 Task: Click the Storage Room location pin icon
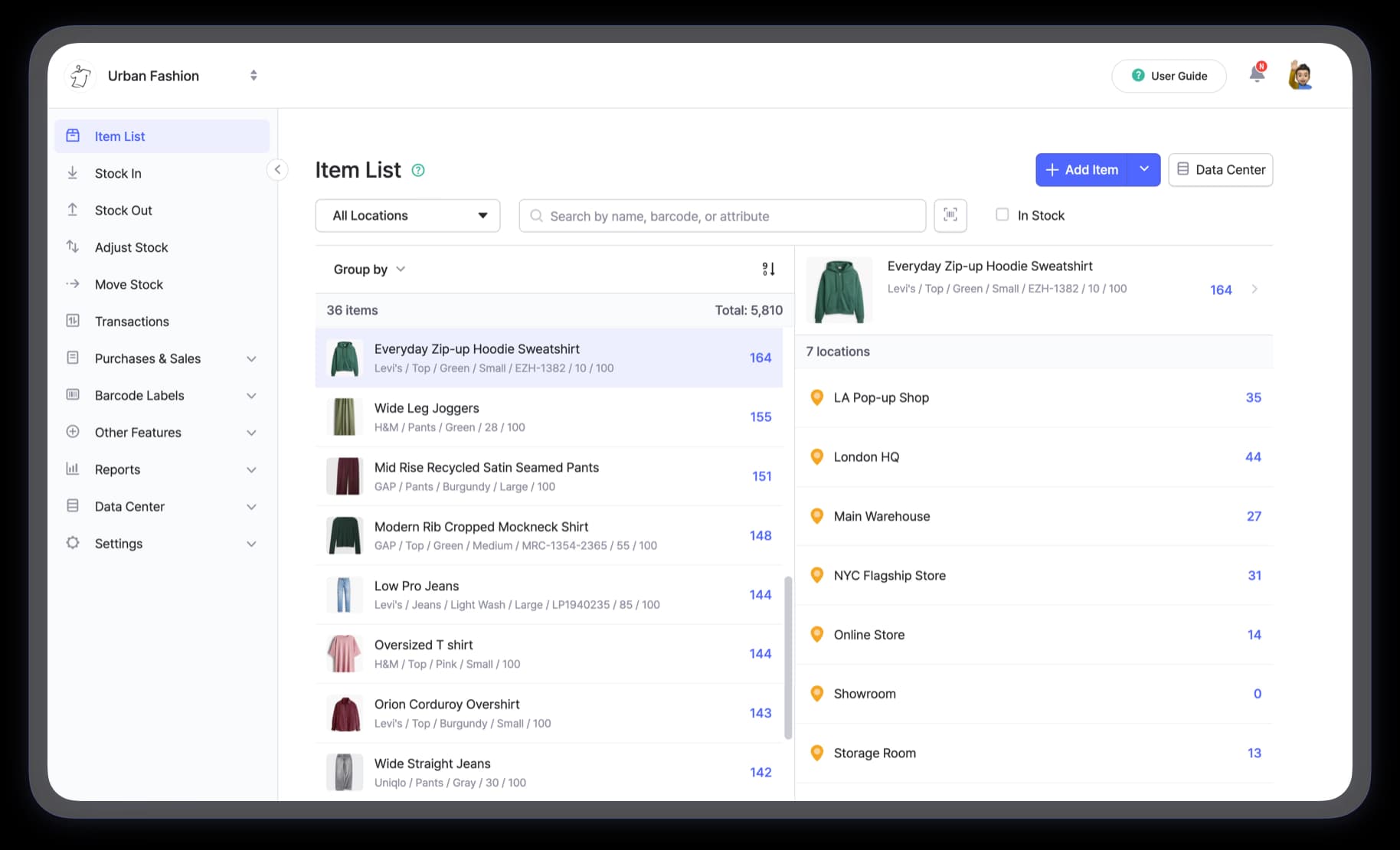817,753
